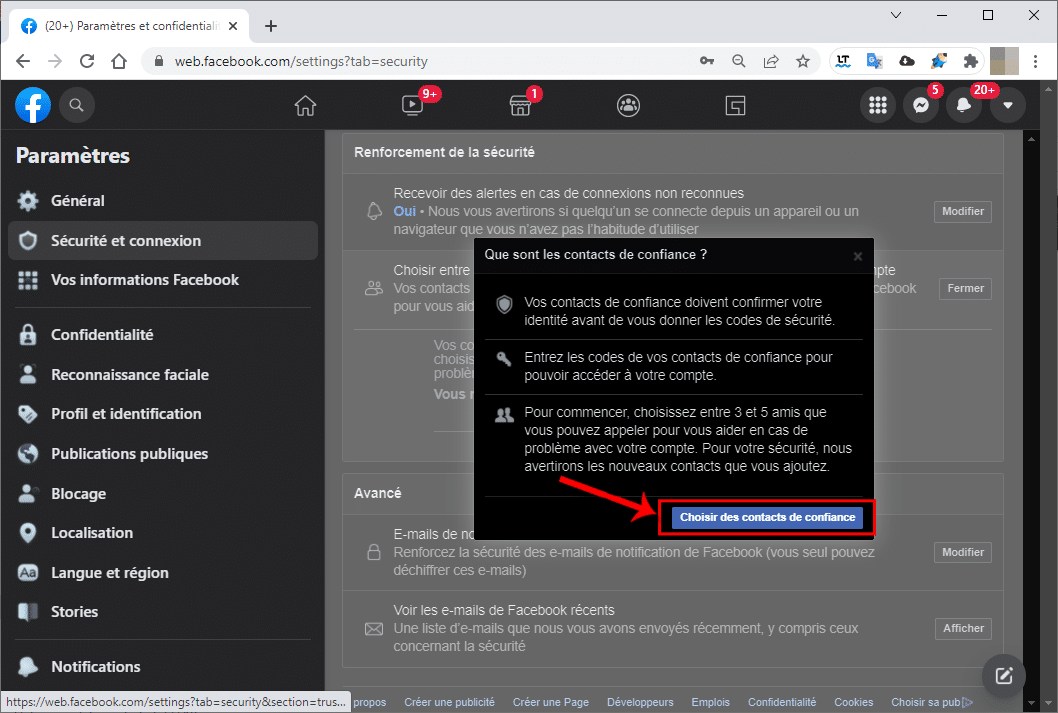Viewport: 1058px width, 713px height.
Task: Open Stories settings
Action: [x=163, y=612]
